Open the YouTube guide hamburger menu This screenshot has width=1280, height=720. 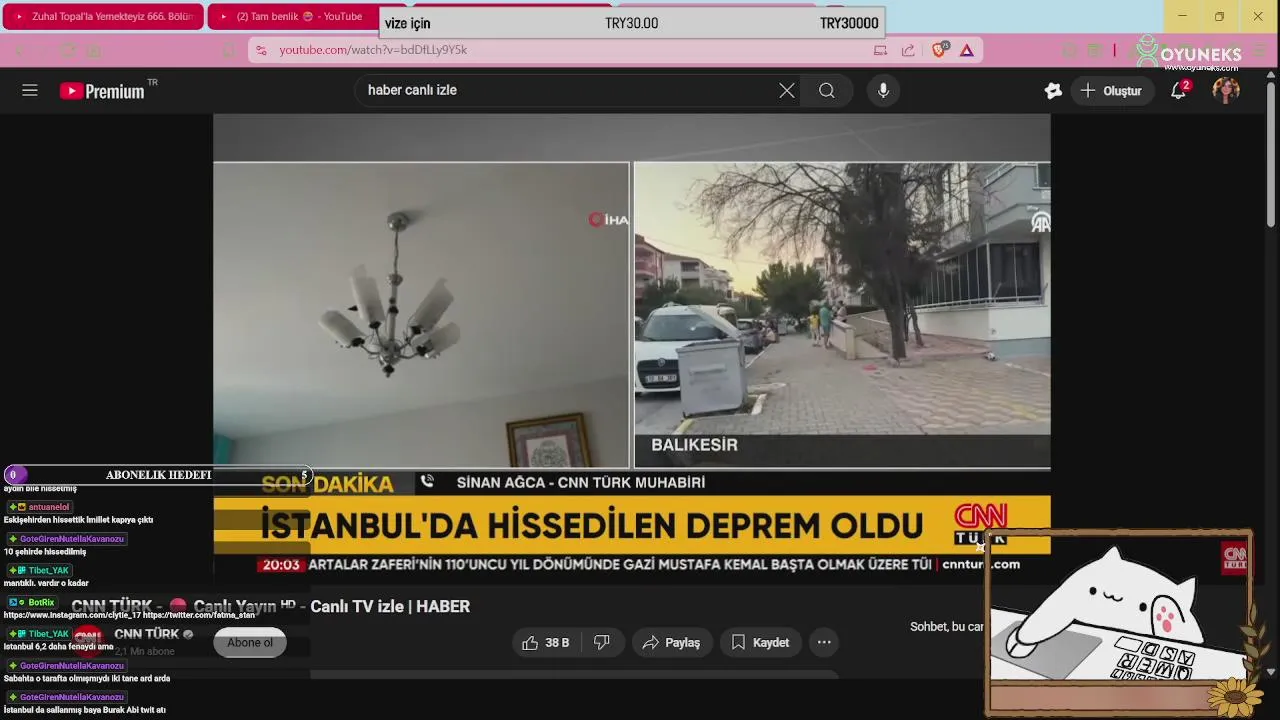click(30, 90)
